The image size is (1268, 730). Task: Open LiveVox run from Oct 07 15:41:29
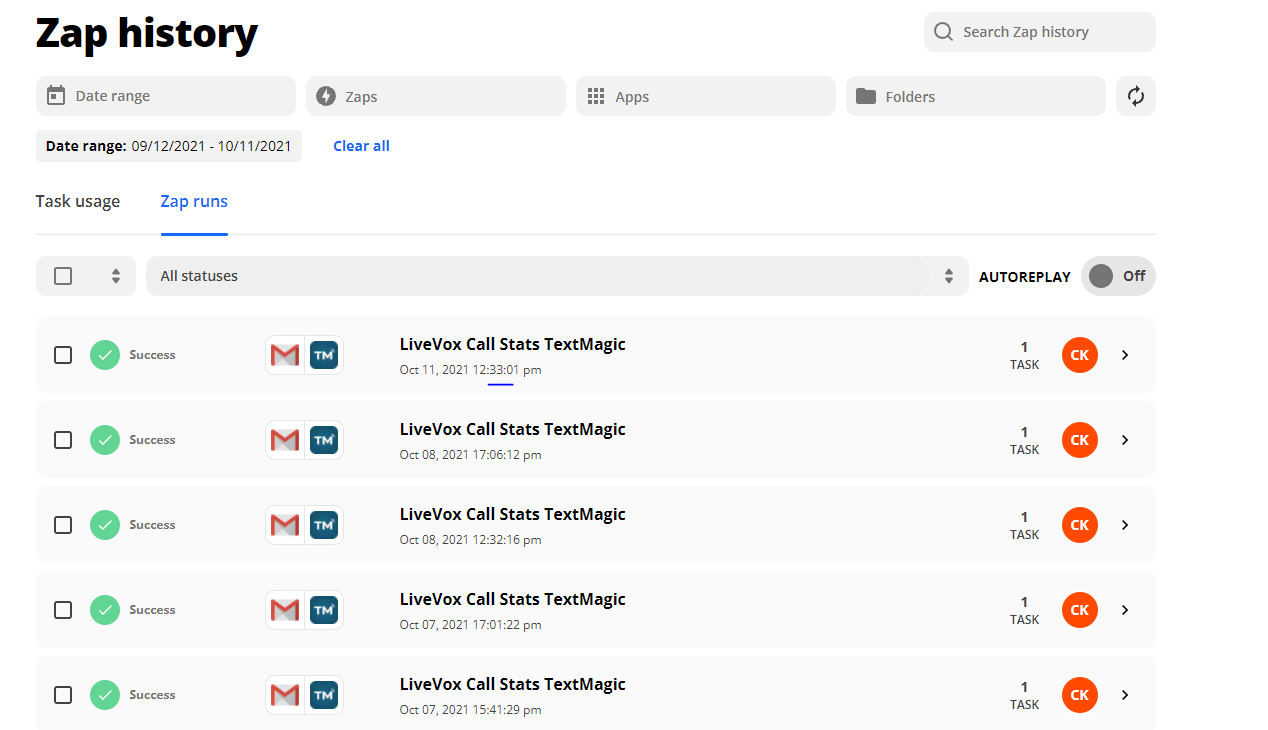513,684
